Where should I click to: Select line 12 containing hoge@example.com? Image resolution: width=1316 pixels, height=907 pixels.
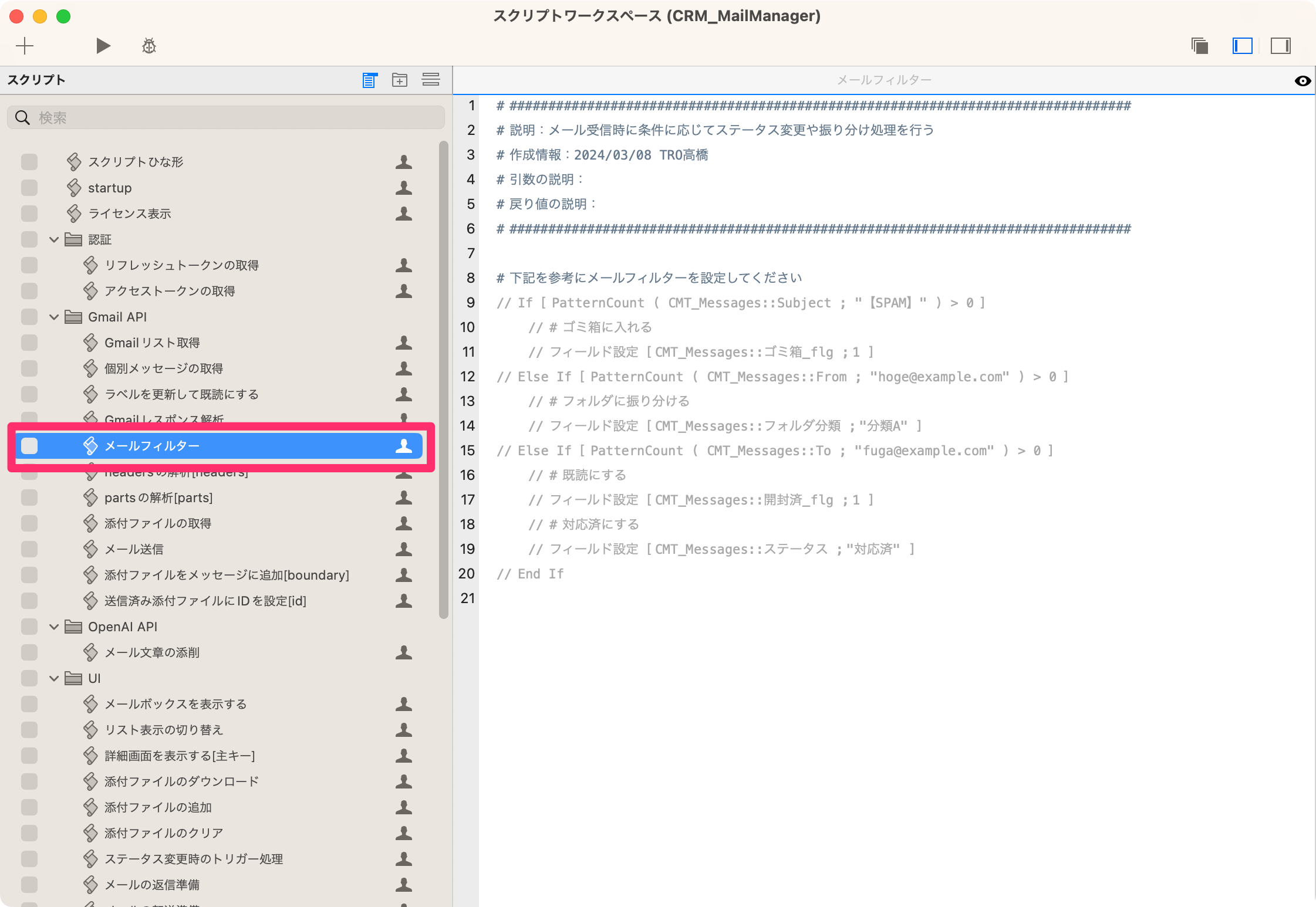point(782,377)
